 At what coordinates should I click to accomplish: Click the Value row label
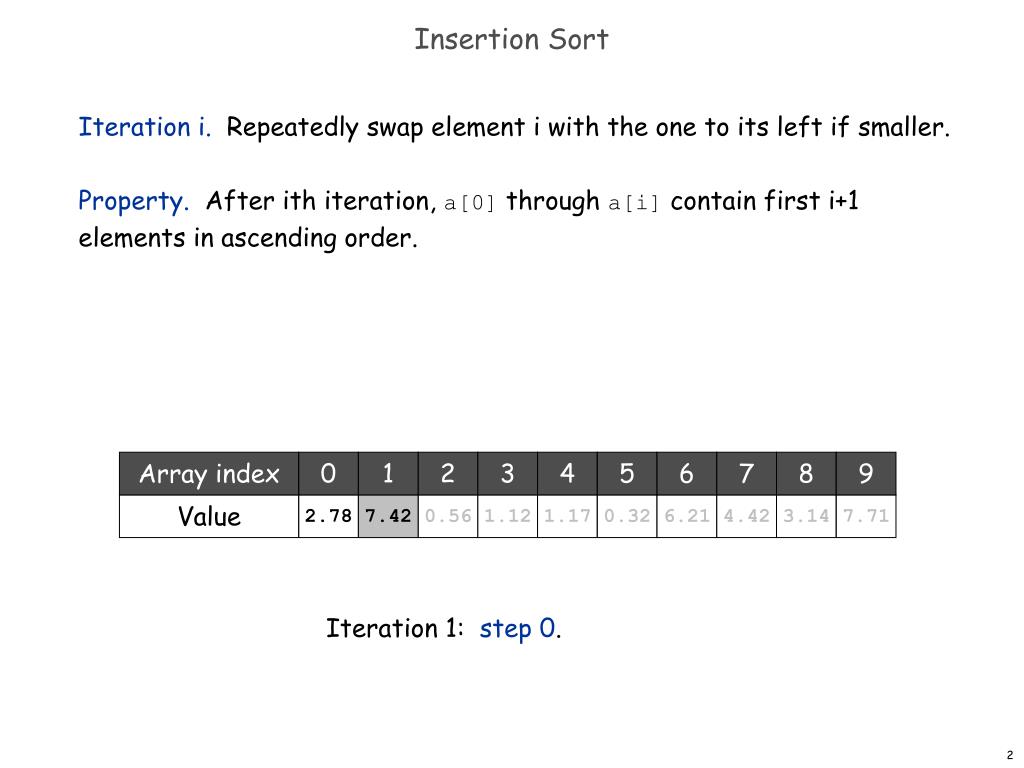click(x=209, y=516)
